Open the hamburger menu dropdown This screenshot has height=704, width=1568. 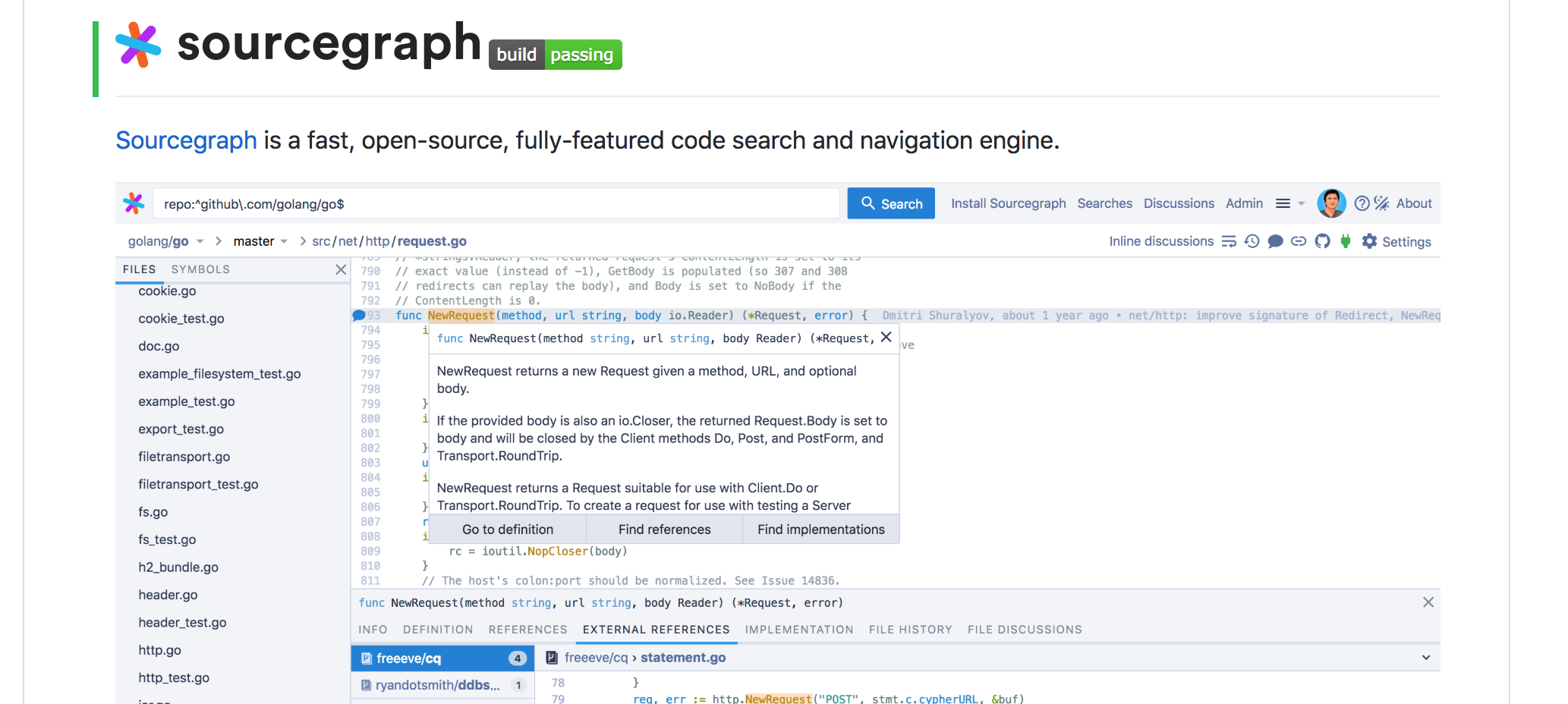[1289, 203]
